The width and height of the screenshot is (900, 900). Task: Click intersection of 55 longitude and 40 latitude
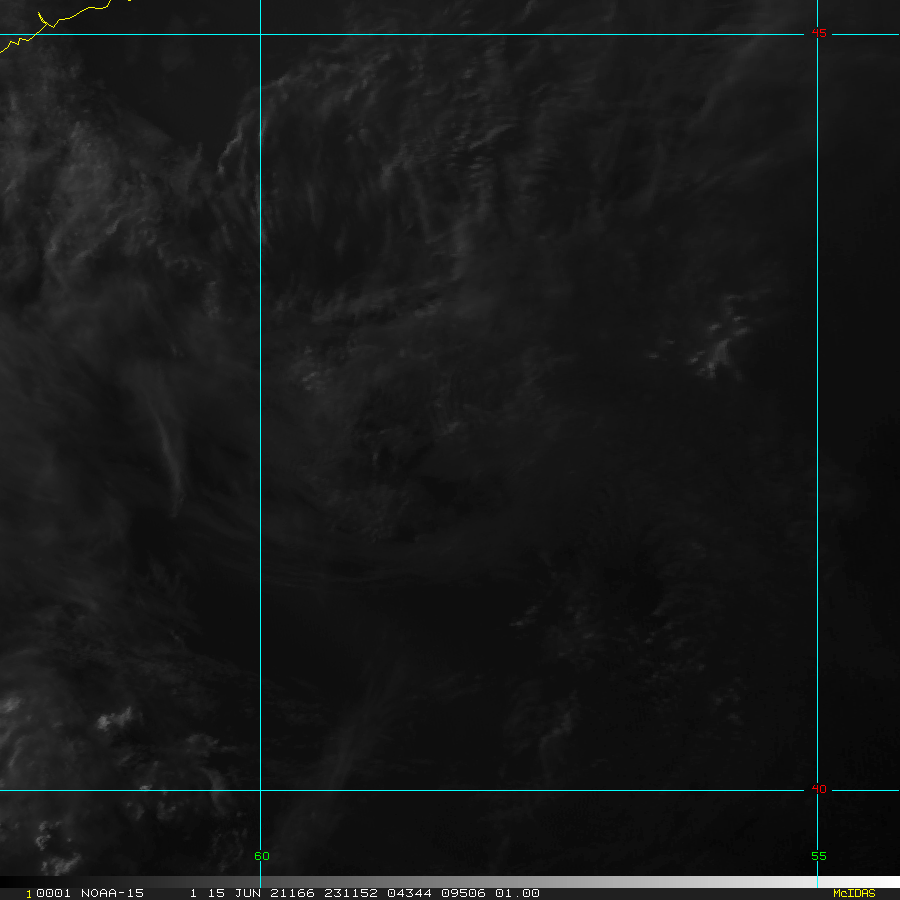pos(817,790)
